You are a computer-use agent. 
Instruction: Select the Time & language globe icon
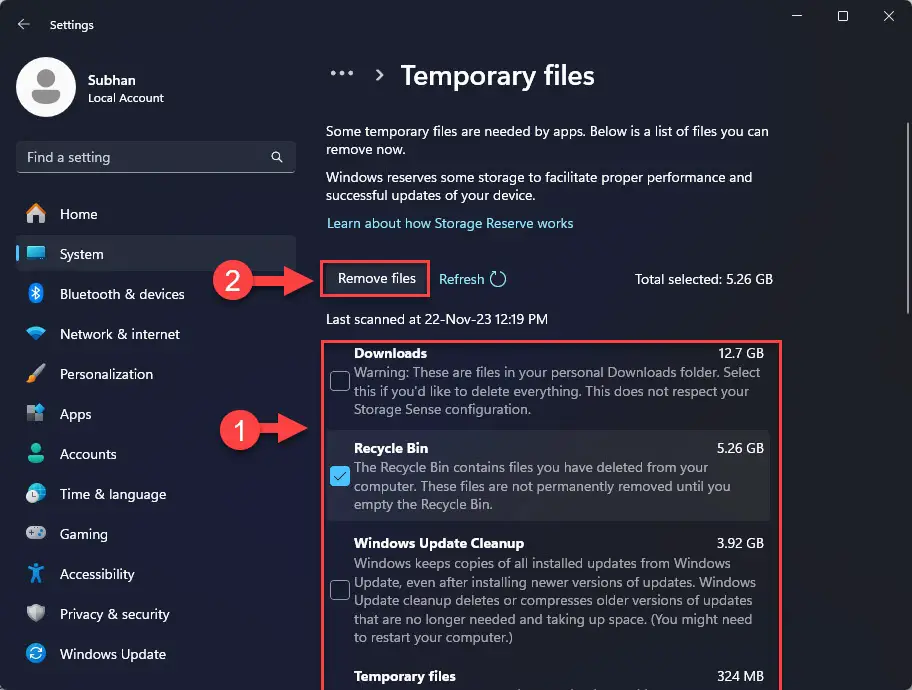click(x=36, y=493)
